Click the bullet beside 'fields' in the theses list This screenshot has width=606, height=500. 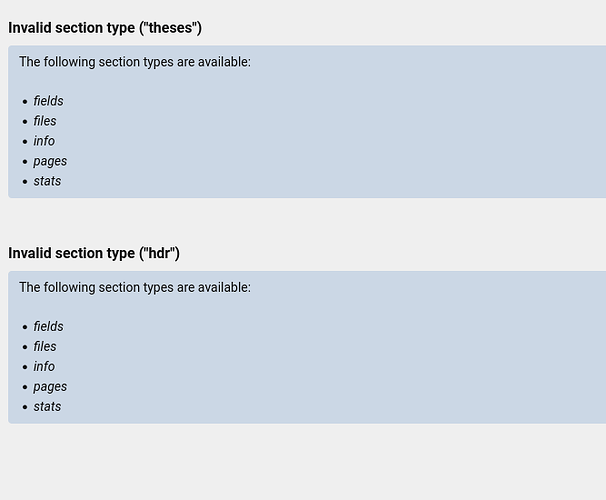pos(25,102)
